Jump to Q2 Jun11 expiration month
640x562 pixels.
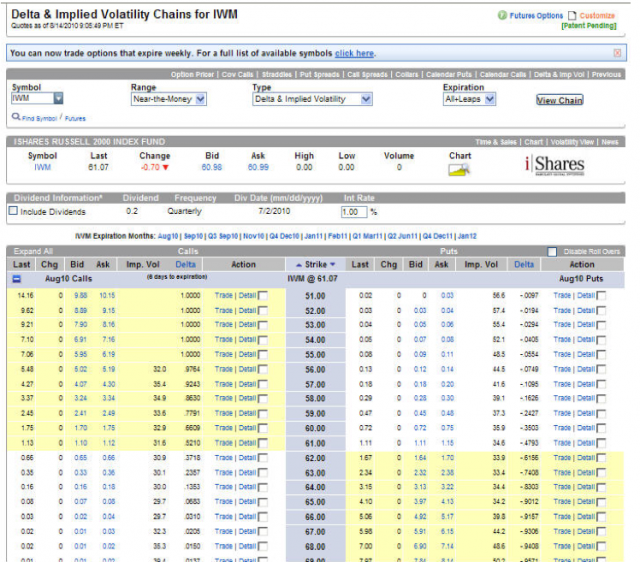coord(402,236)
